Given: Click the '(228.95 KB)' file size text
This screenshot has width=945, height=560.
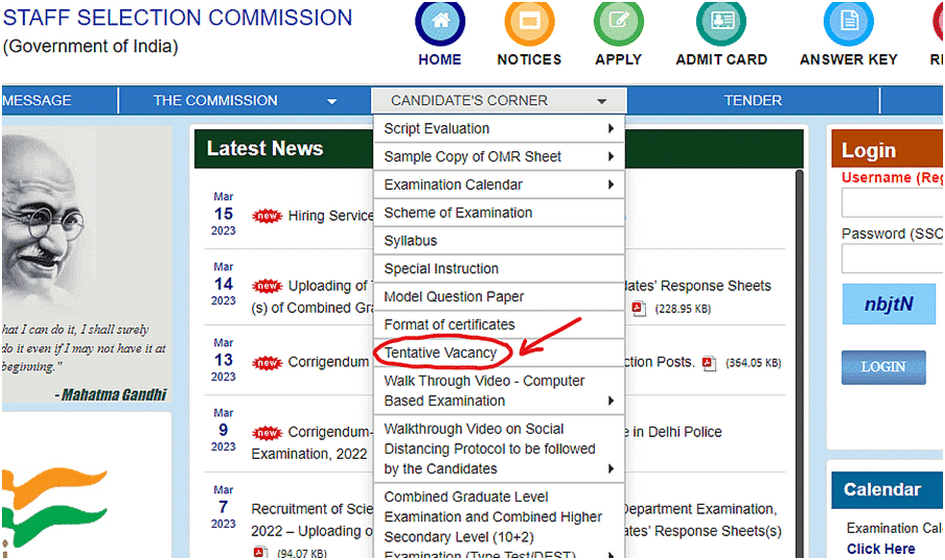Looking at the screenshot, I should tap(683, 309).
